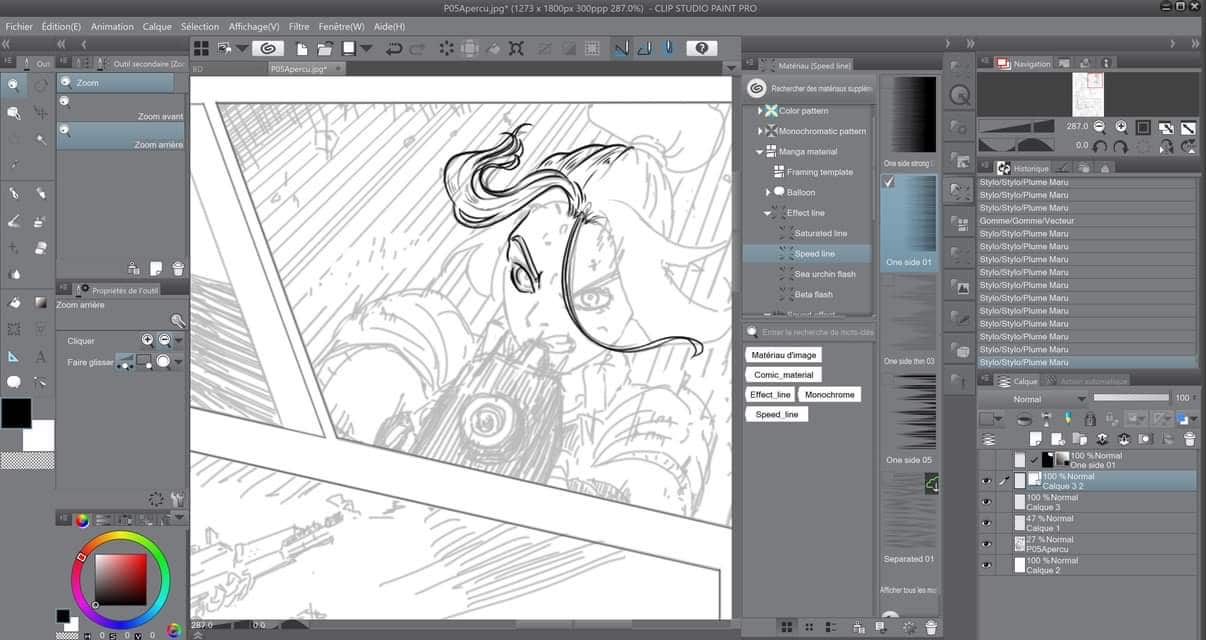Click the delete sub tool trash icon

point(178,268)
